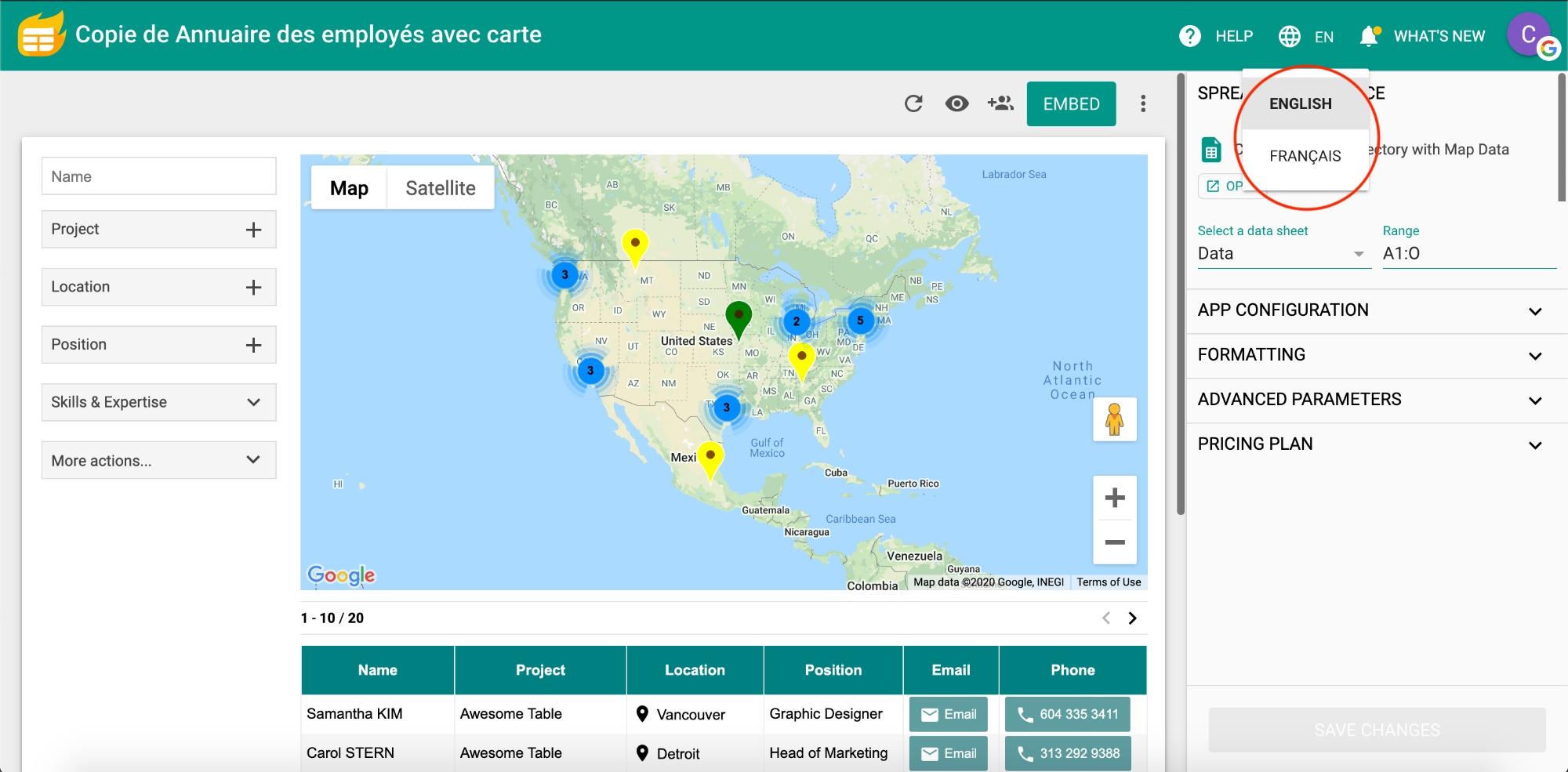Screen dimensions: 1568x772
Task: Go to previous page of results
Action: (1106, 618)
